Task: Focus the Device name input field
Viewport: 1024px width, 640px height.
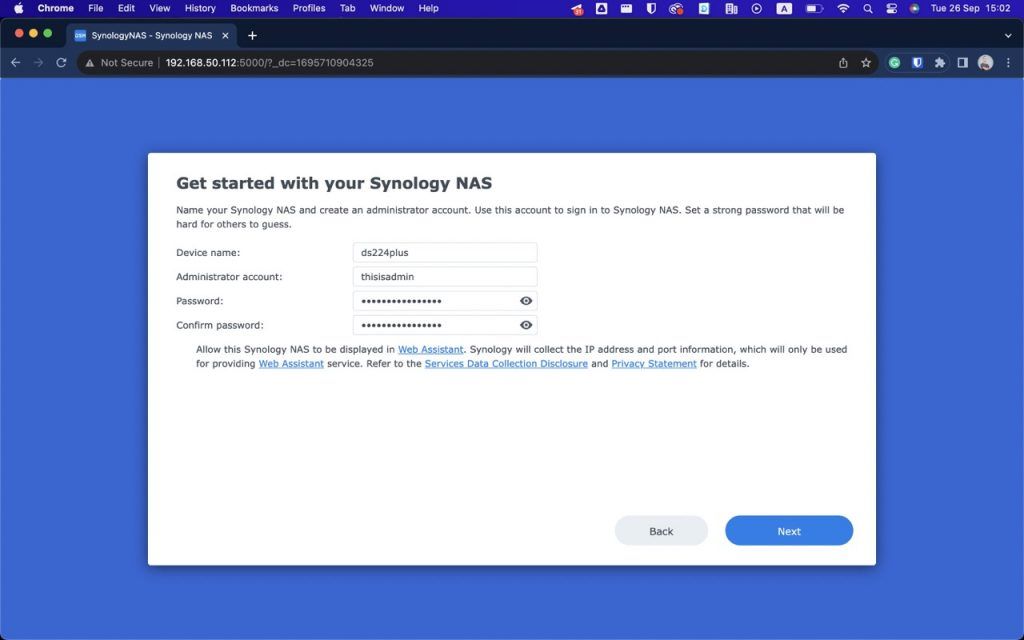Action: click(445, 253)
